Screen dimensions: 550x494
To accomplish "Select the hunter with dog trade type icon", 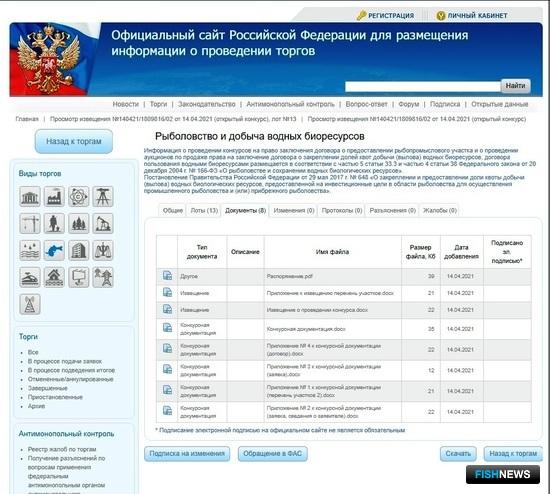I will [x=54, y=223].
